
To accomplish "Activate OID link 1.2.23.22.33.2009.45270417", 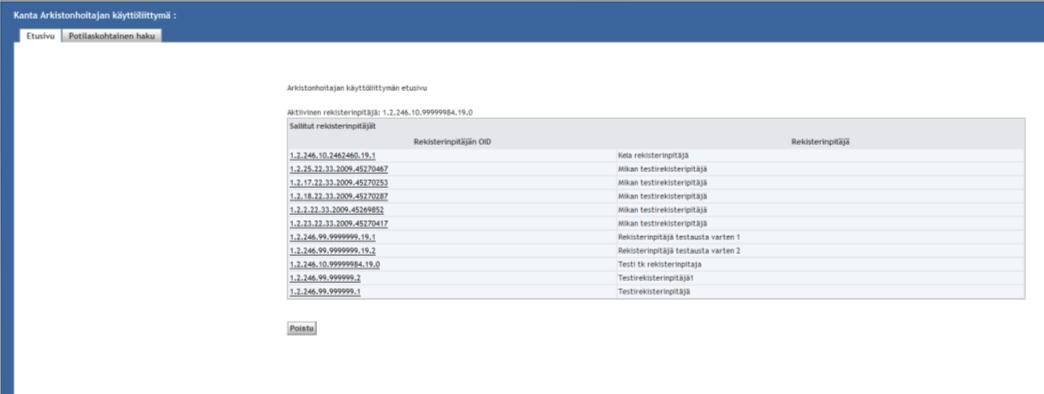I will tap(339, 224).
